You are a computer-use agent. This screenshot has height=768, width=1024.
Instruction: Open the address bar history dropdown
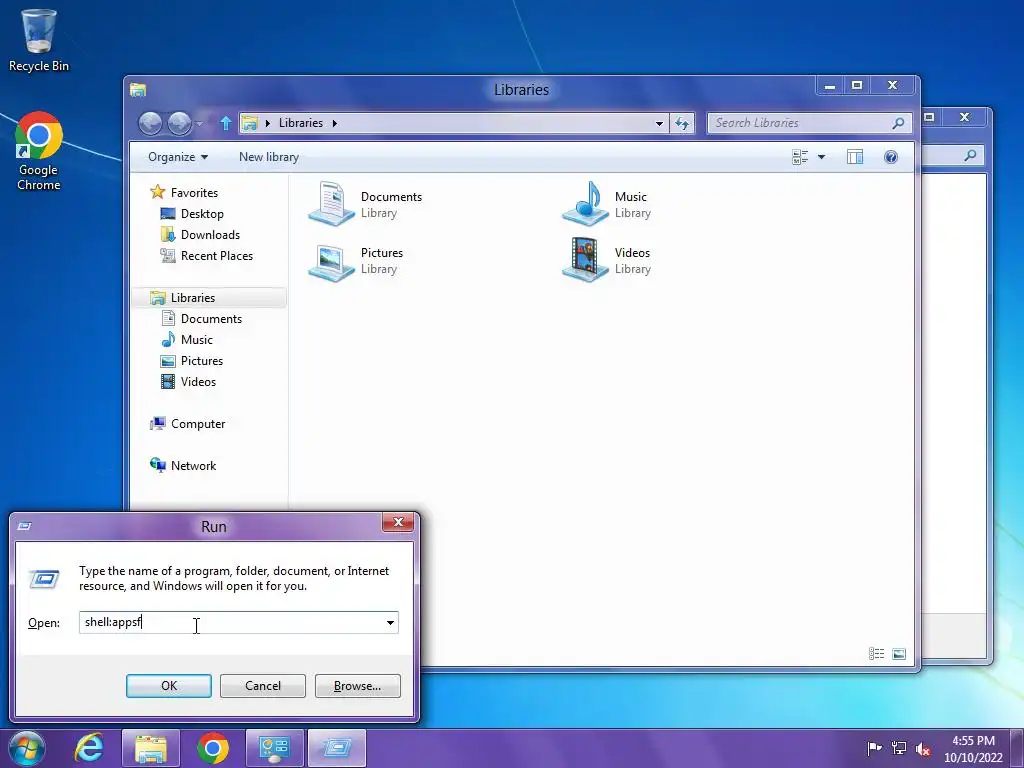point(659,123)
